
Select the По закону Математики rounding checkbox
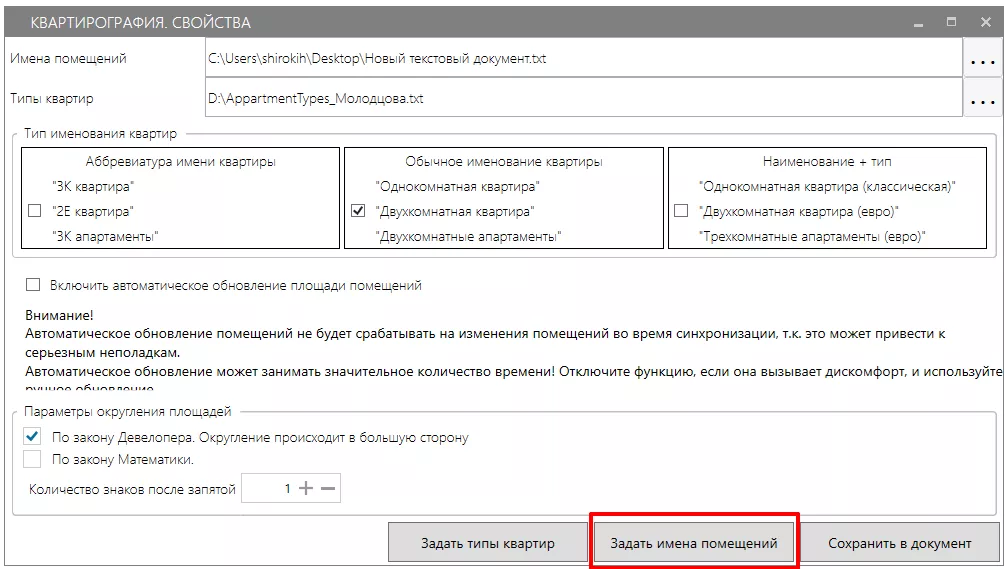33,460
